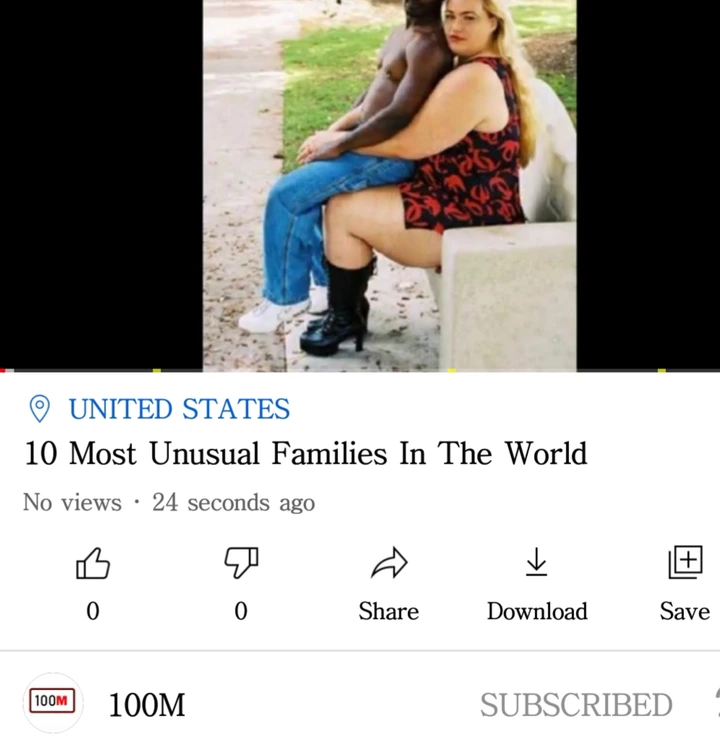Toggle the SUBSCRIBED button
The width and height of the screenshot is (720, 736).
coord(576,705)
